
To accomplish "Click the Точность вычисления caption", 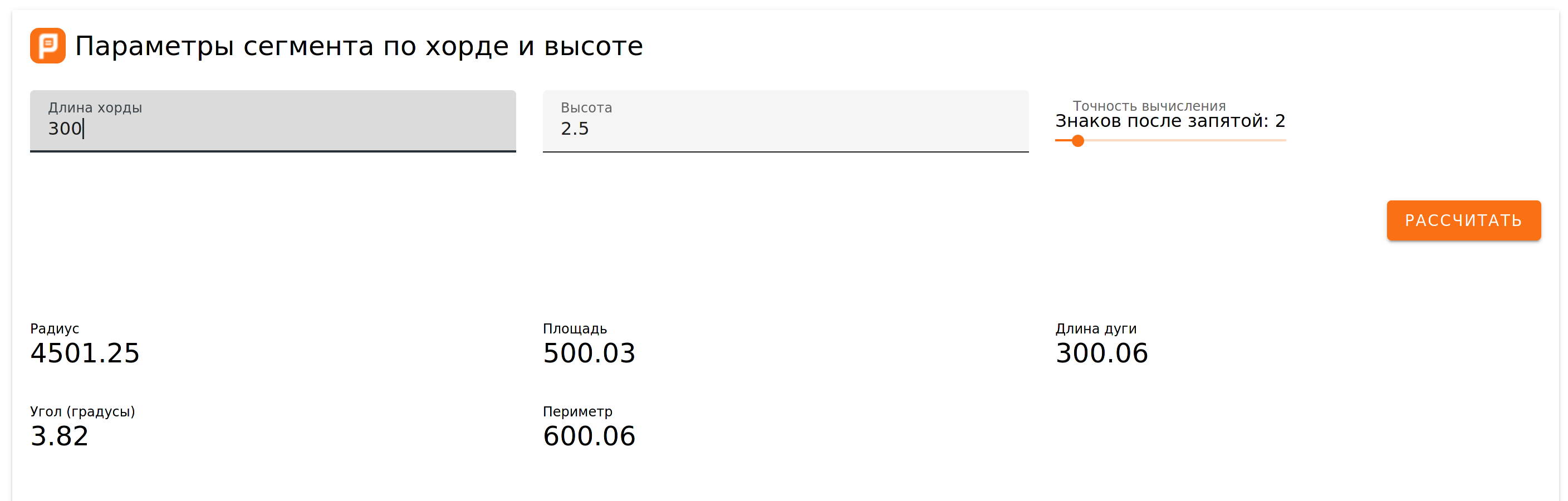I will 1148,106.
